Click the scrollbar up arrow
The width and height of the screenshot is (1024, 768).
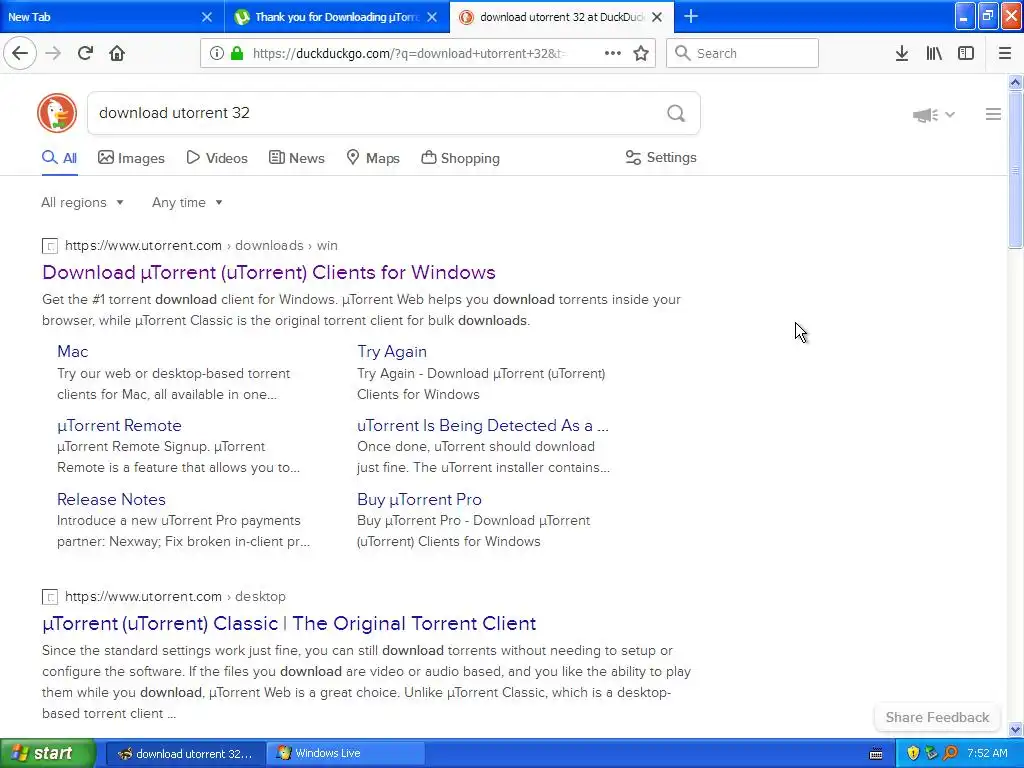(1015, 82)
